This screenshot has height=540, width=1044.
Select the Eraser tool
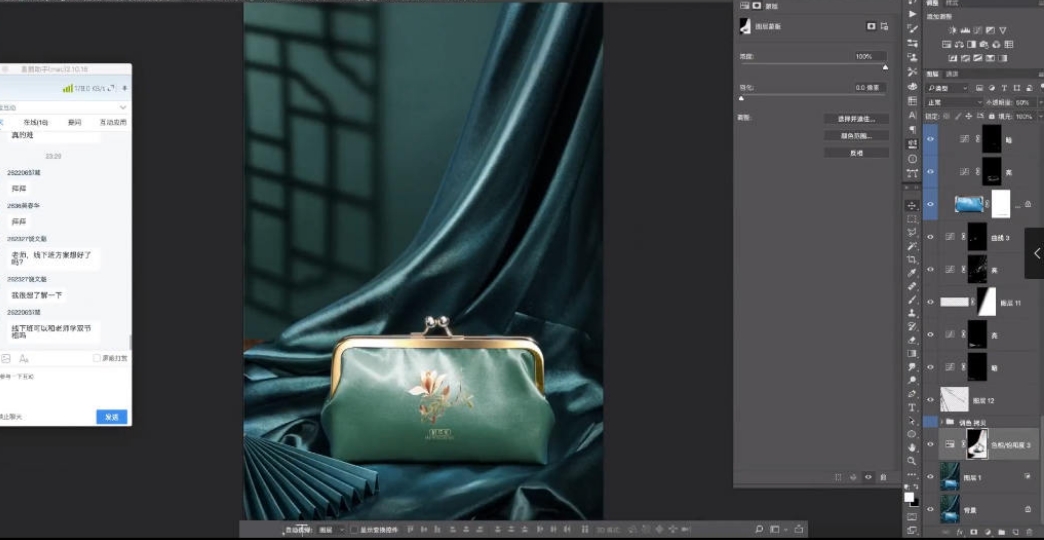[x=912, y=339]
